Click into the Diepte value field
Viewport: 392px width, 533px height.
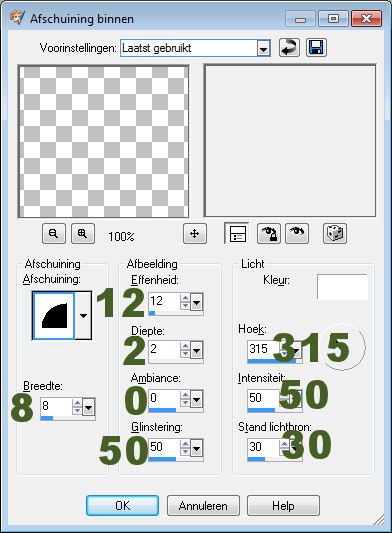tap(164, 349)
